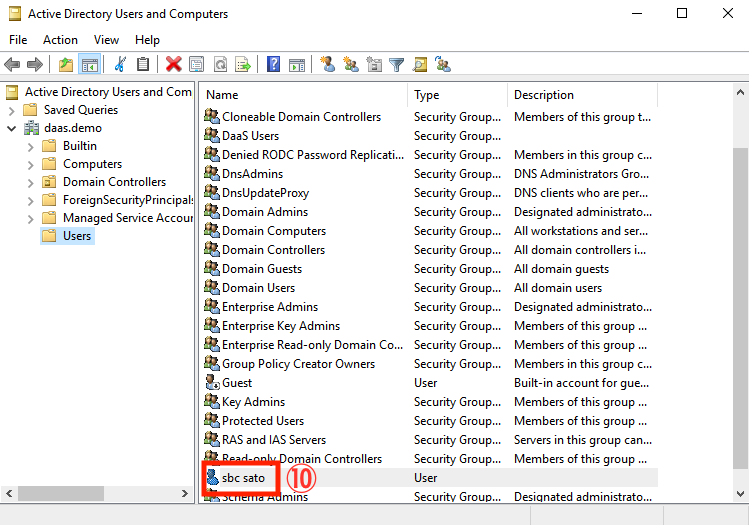
Task: Click the Saved Queries folder icon
Action: [30, 110]
